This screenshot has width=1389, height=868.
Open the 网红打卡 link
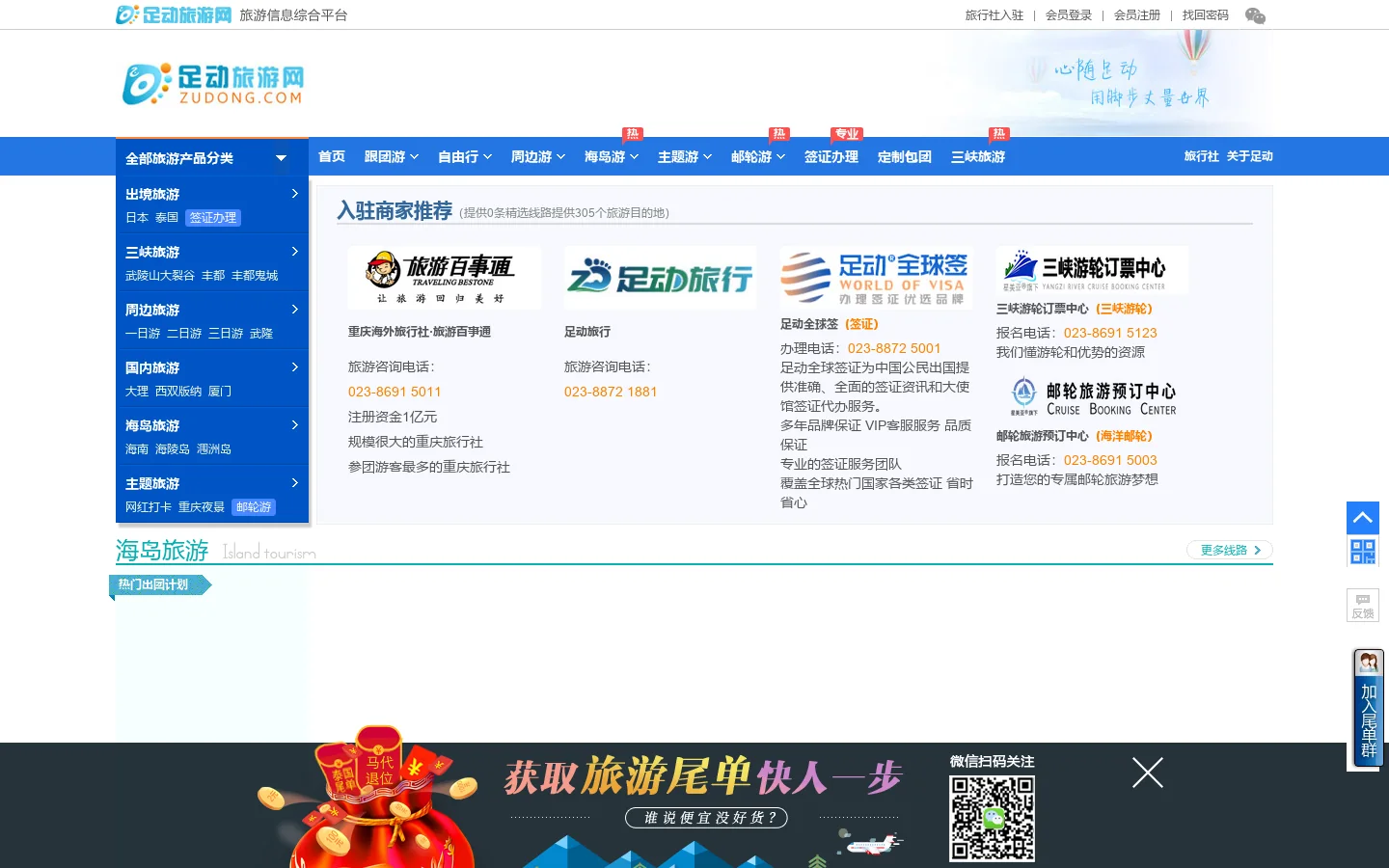click(x=149, y=507)
